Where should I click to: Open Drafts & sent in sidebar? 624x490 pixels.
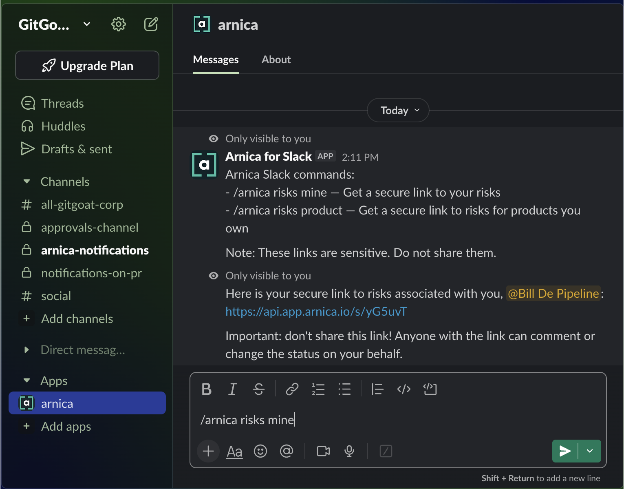[x=87, y=149]
